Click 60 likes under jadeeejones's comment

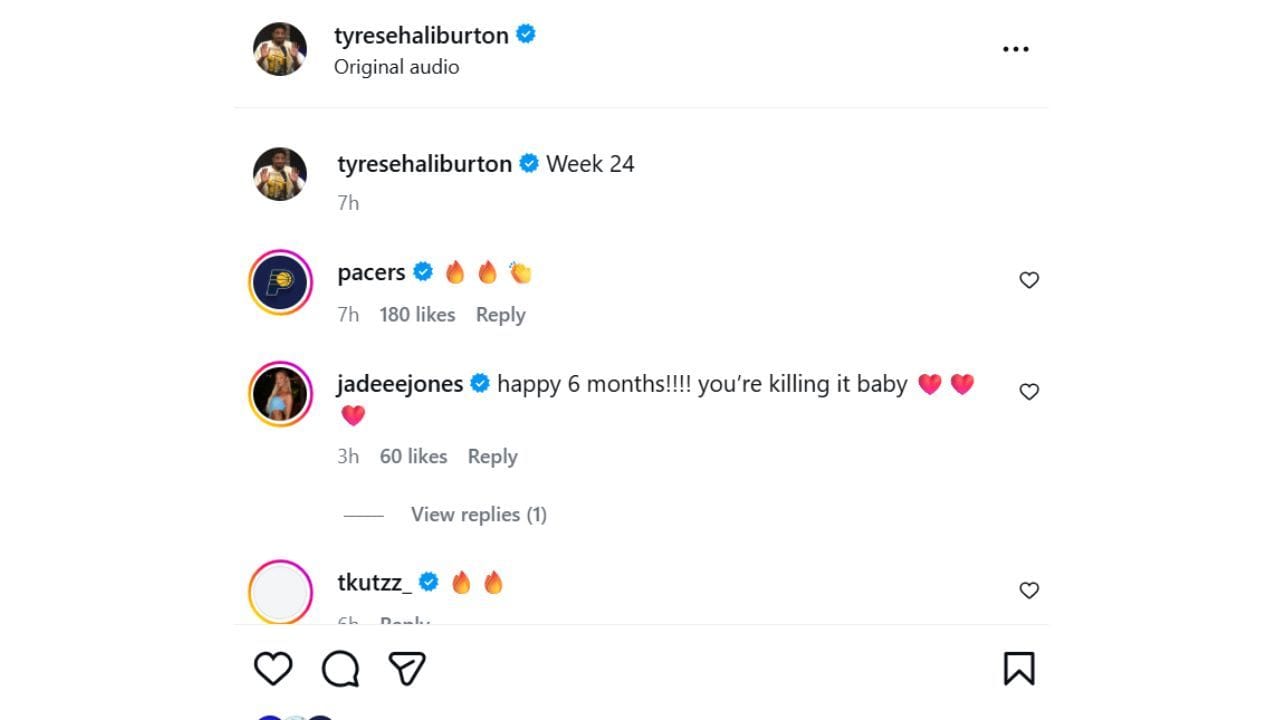(412, 456)
